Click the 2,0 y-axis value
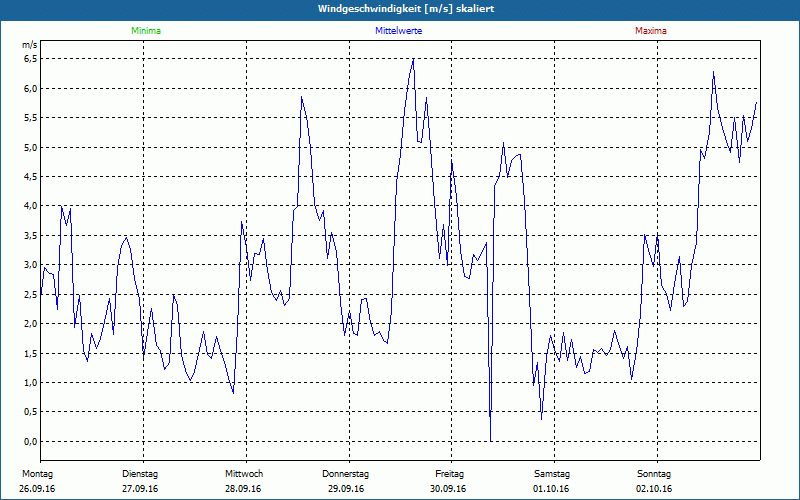The height and width of the screenshot is (500, 800). click(x=31, y=323)
